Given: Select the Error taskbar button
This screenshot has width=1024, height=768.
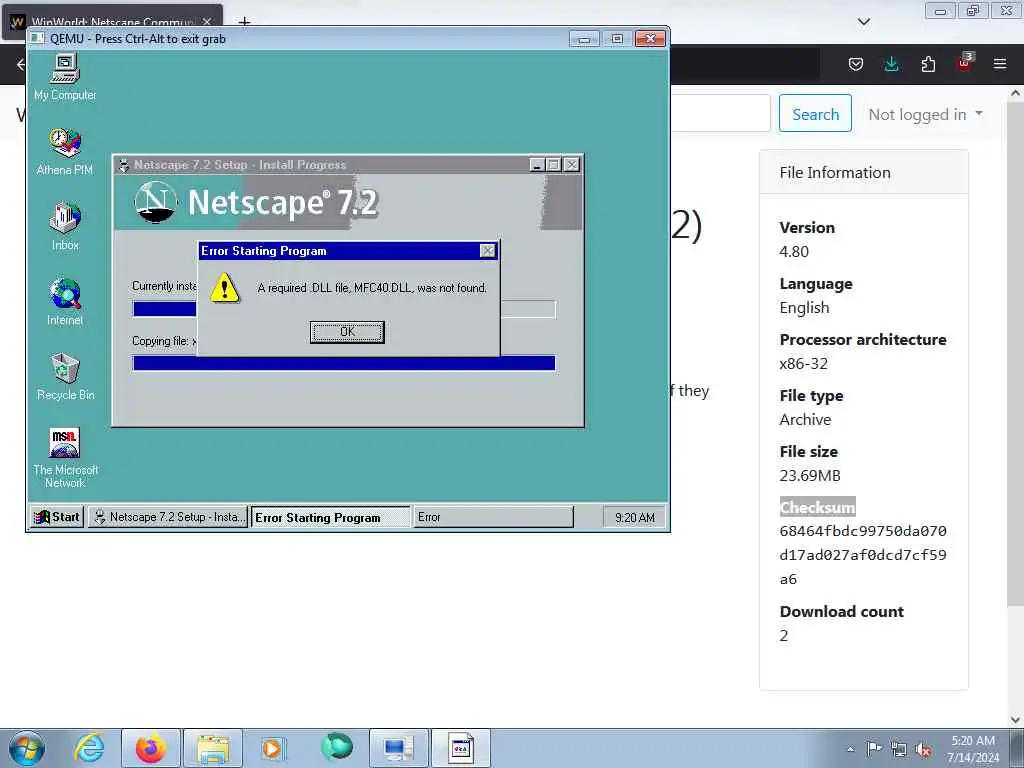Looking at the screenshot, I should (493, 517).
